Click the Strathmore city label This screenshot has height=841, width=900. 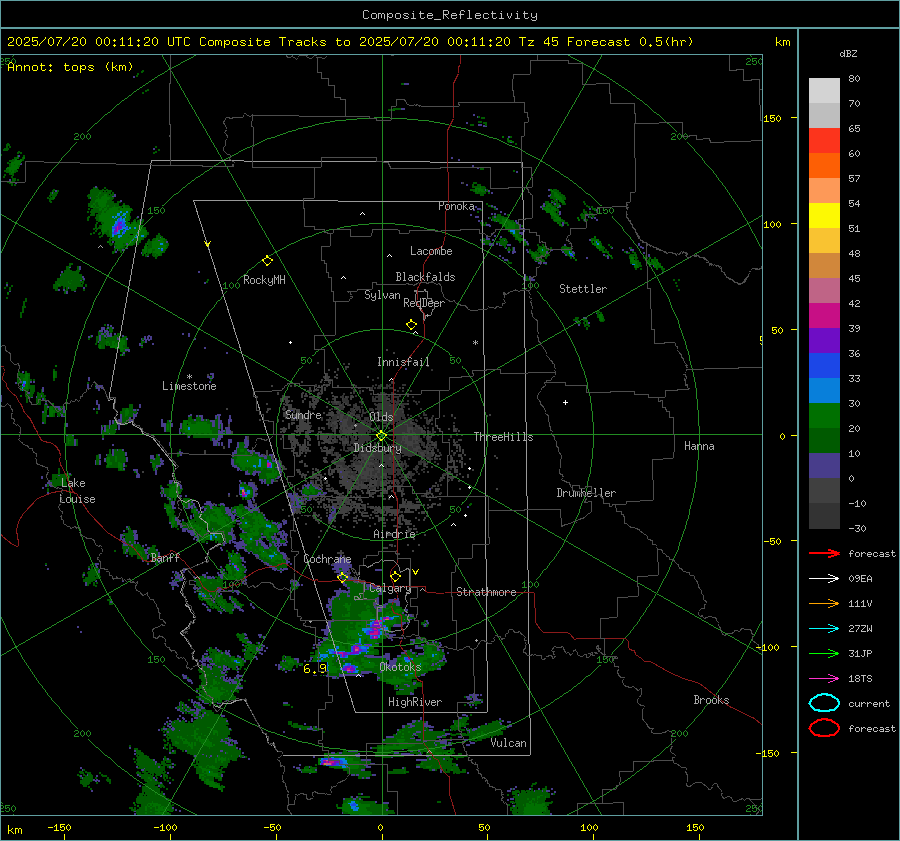[486, 592]
